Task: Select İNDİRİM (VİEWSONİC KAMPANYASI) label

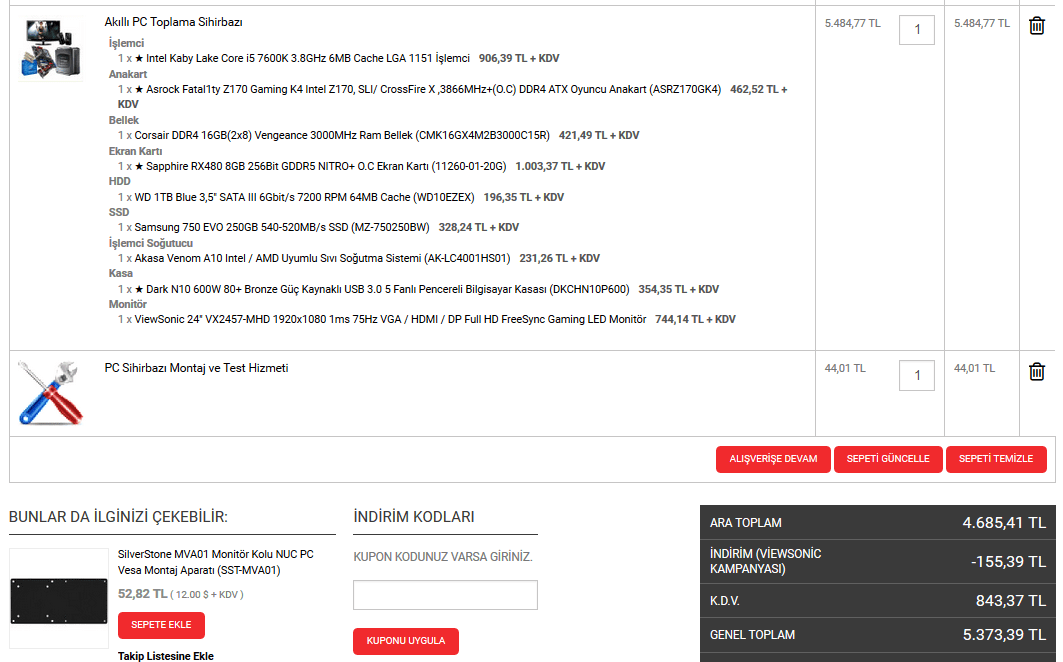Action: tap(765, 562)
